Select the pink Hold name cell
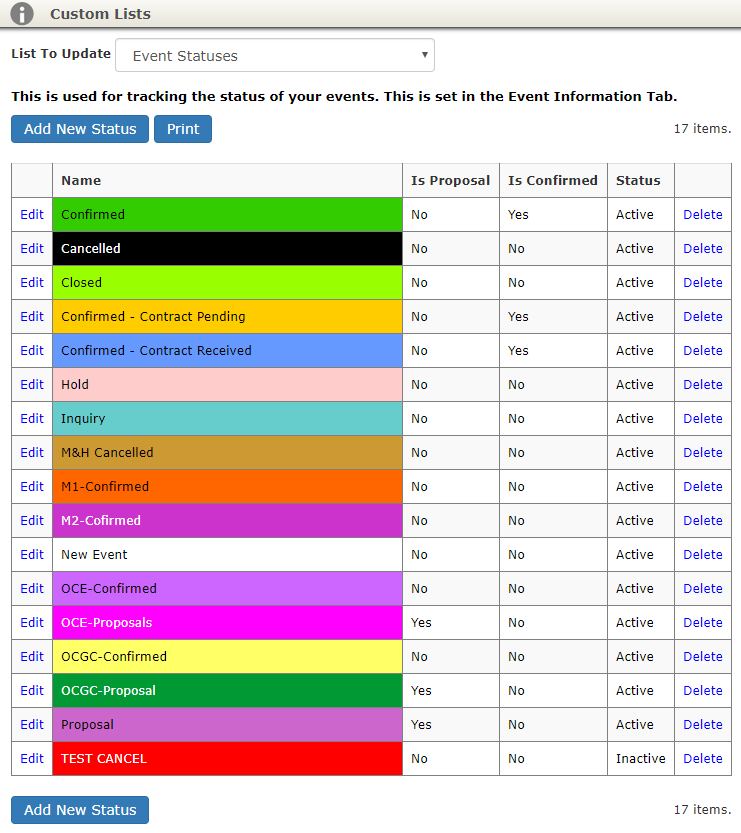Viewport: 741px width, 833px height. pos(227,385)
